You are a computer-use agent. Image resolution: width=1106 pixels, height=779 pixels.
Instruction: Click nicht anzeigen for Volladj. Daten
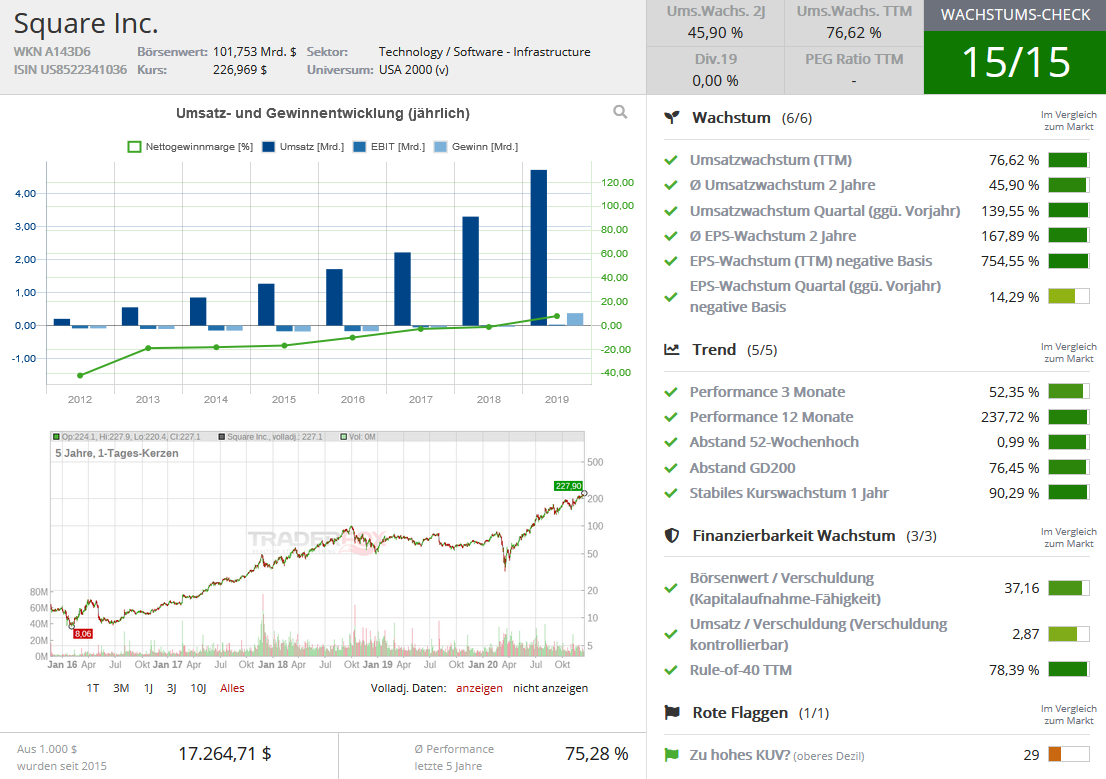550,688
